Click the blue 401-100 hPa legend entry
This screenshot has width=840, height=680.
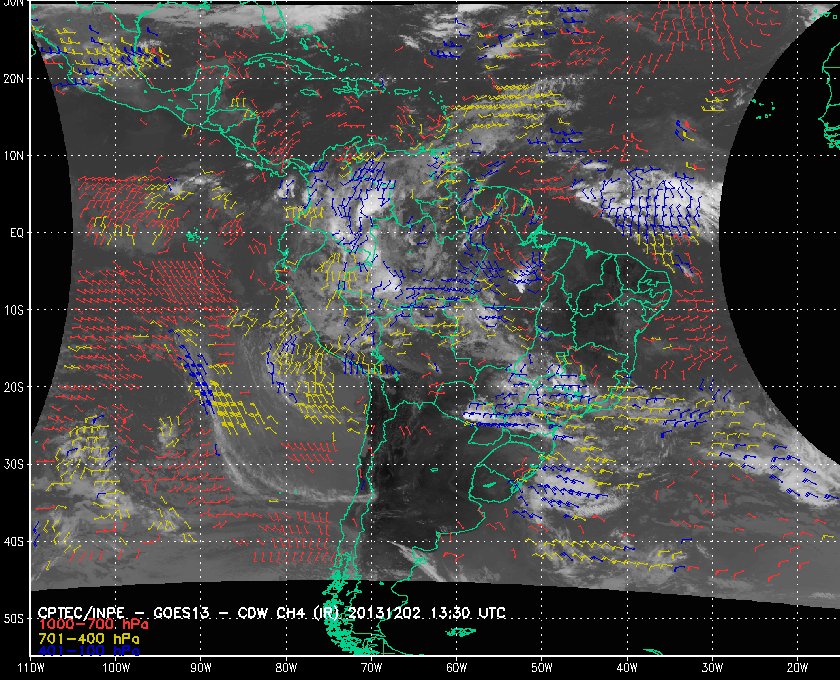[x=88, y=652]
